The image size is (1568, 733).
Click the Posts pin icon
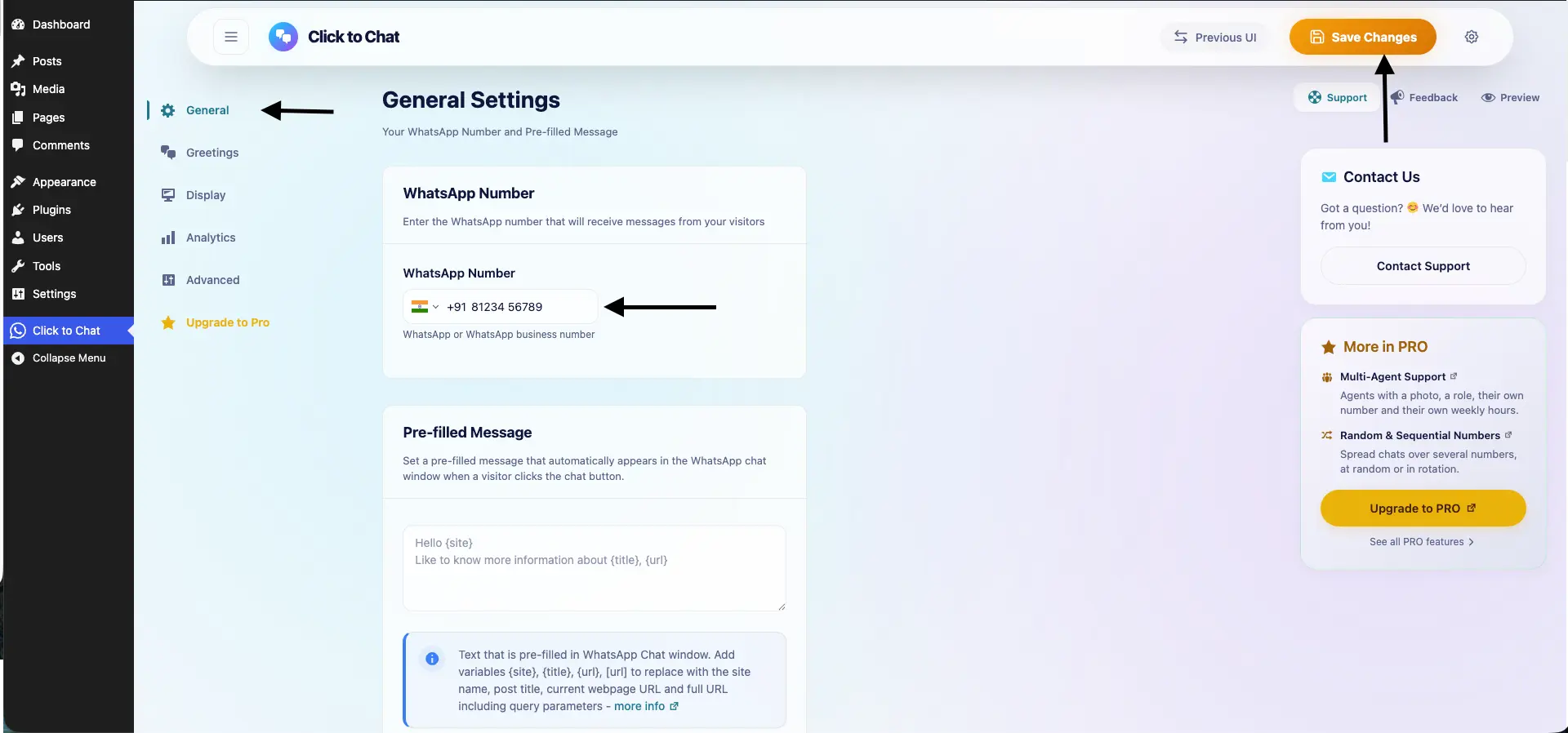18,61
